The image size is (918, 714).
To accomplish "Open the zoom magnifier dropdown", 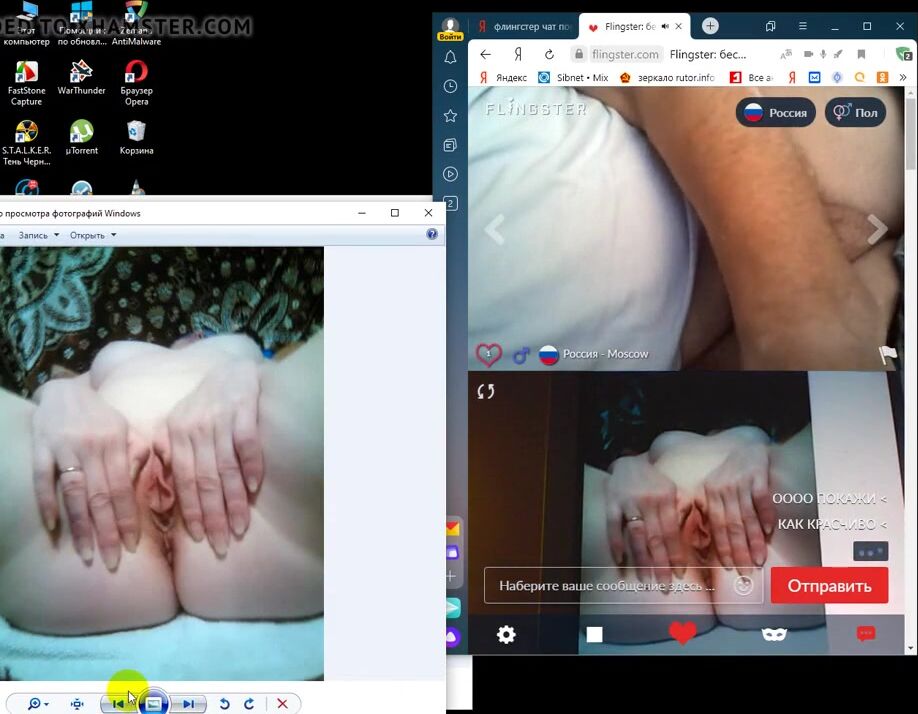I will point(38,704).
